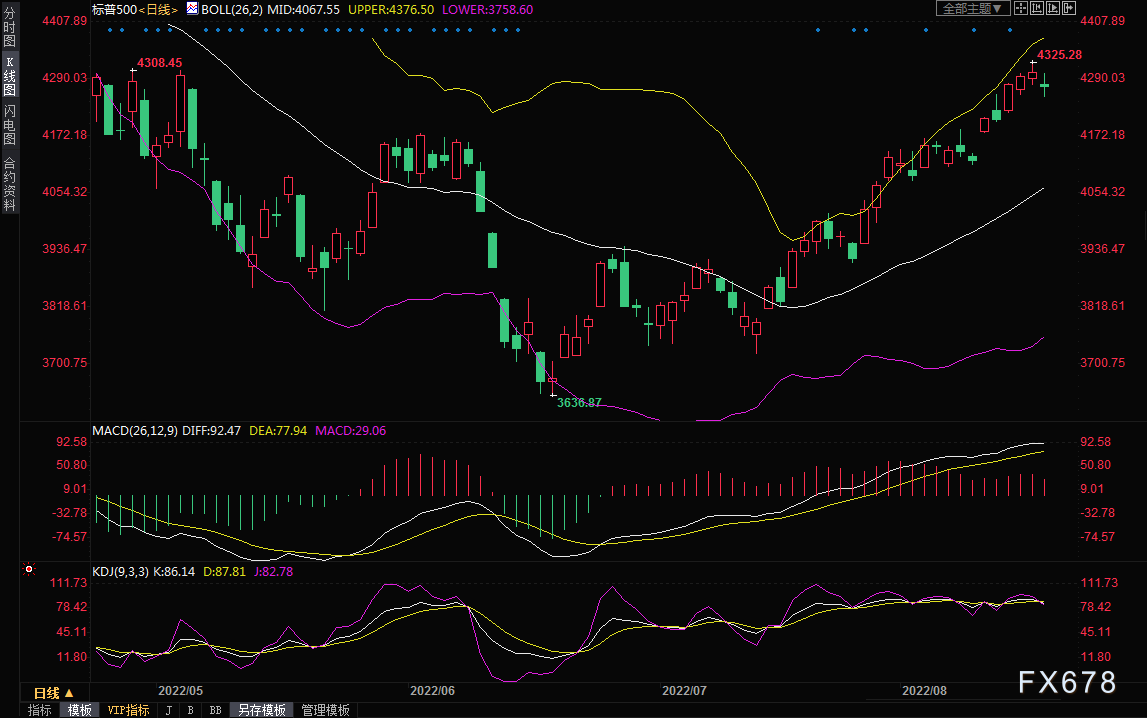Click the expand-right panel icon
The image size is (1147, 718).
pyautogui.click(x=1069, y=8)
